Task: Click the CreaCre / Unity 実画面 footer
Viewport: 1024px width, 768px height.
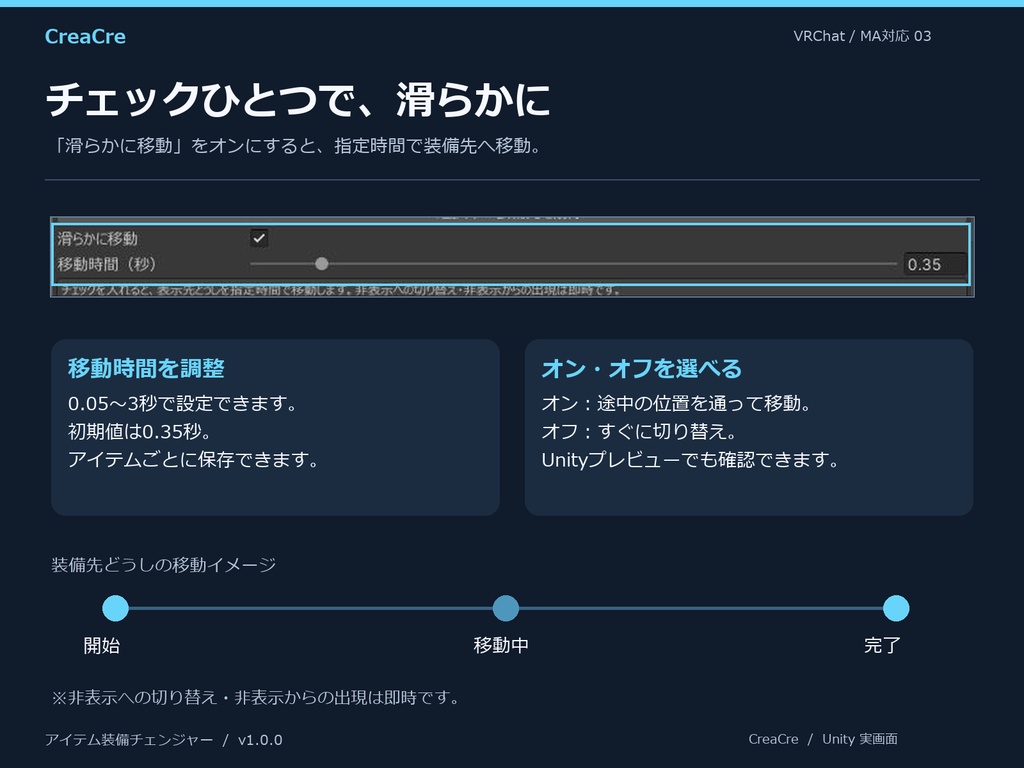Action: pyautogui.click(x=823, y=739)
